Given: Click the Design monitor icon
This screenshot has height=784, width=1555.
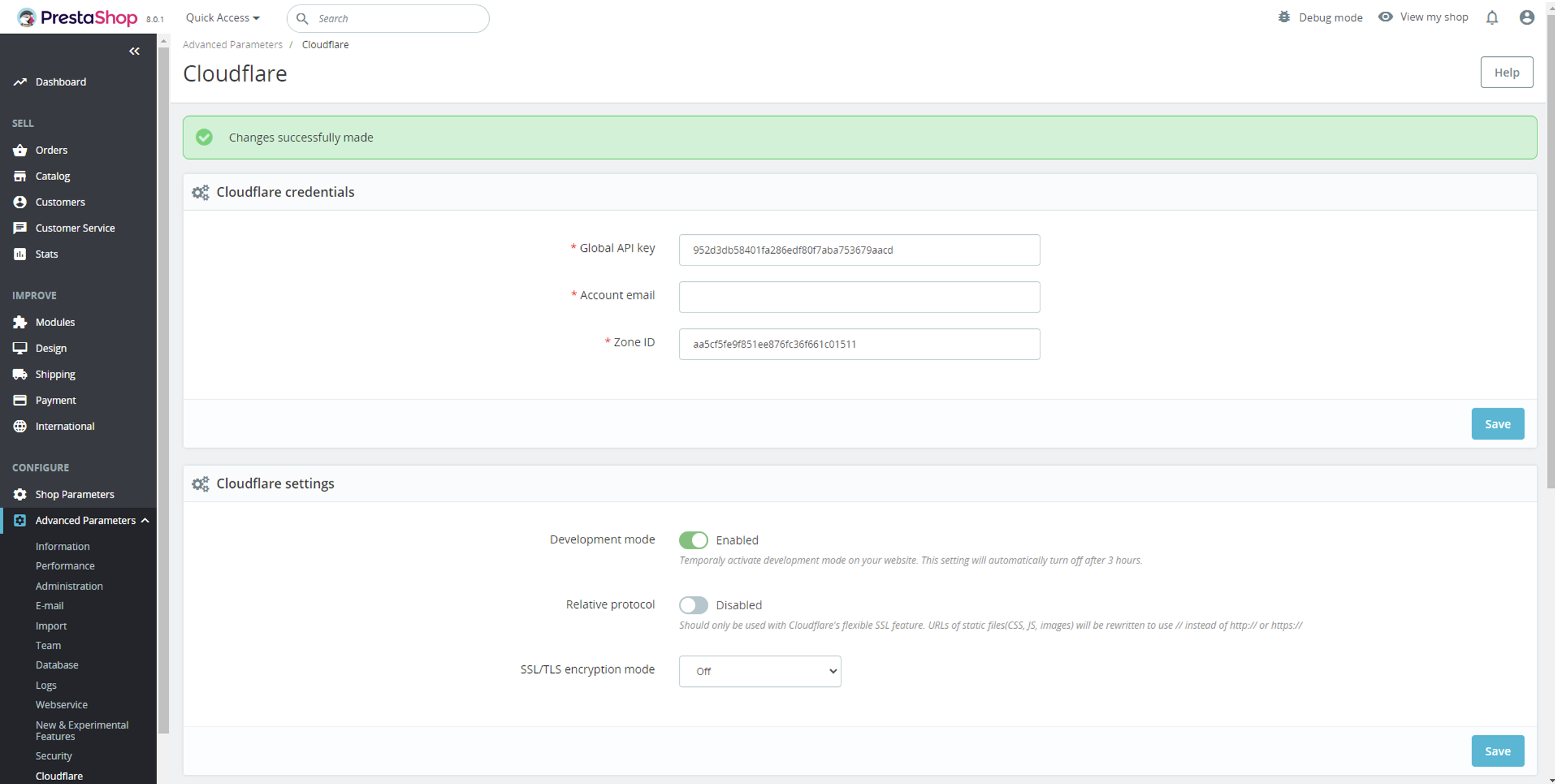Looking at the screenshot, I should pos(20,348).
